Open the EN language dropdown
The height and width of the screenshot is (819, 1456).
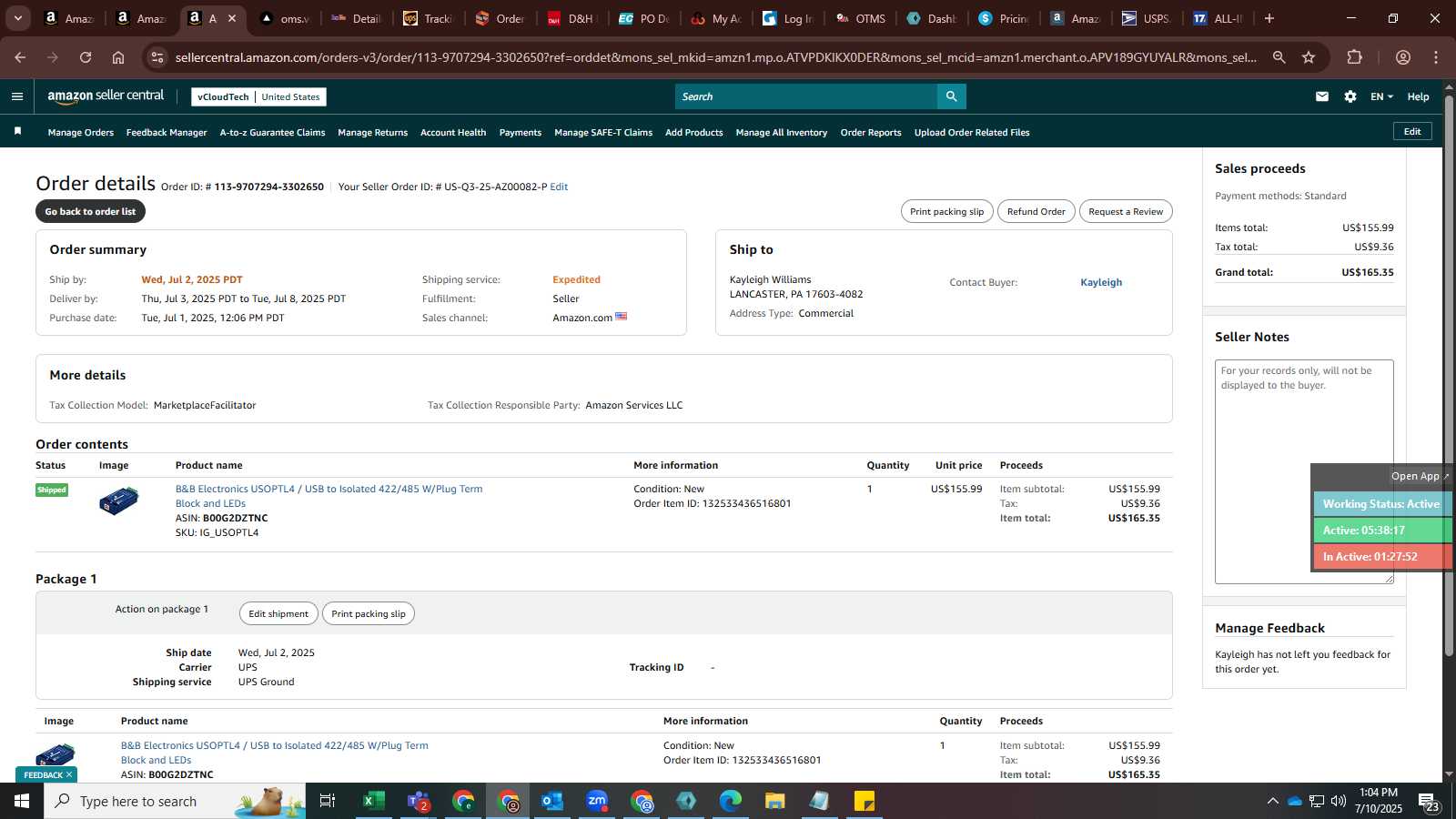tap(1381, 96)
